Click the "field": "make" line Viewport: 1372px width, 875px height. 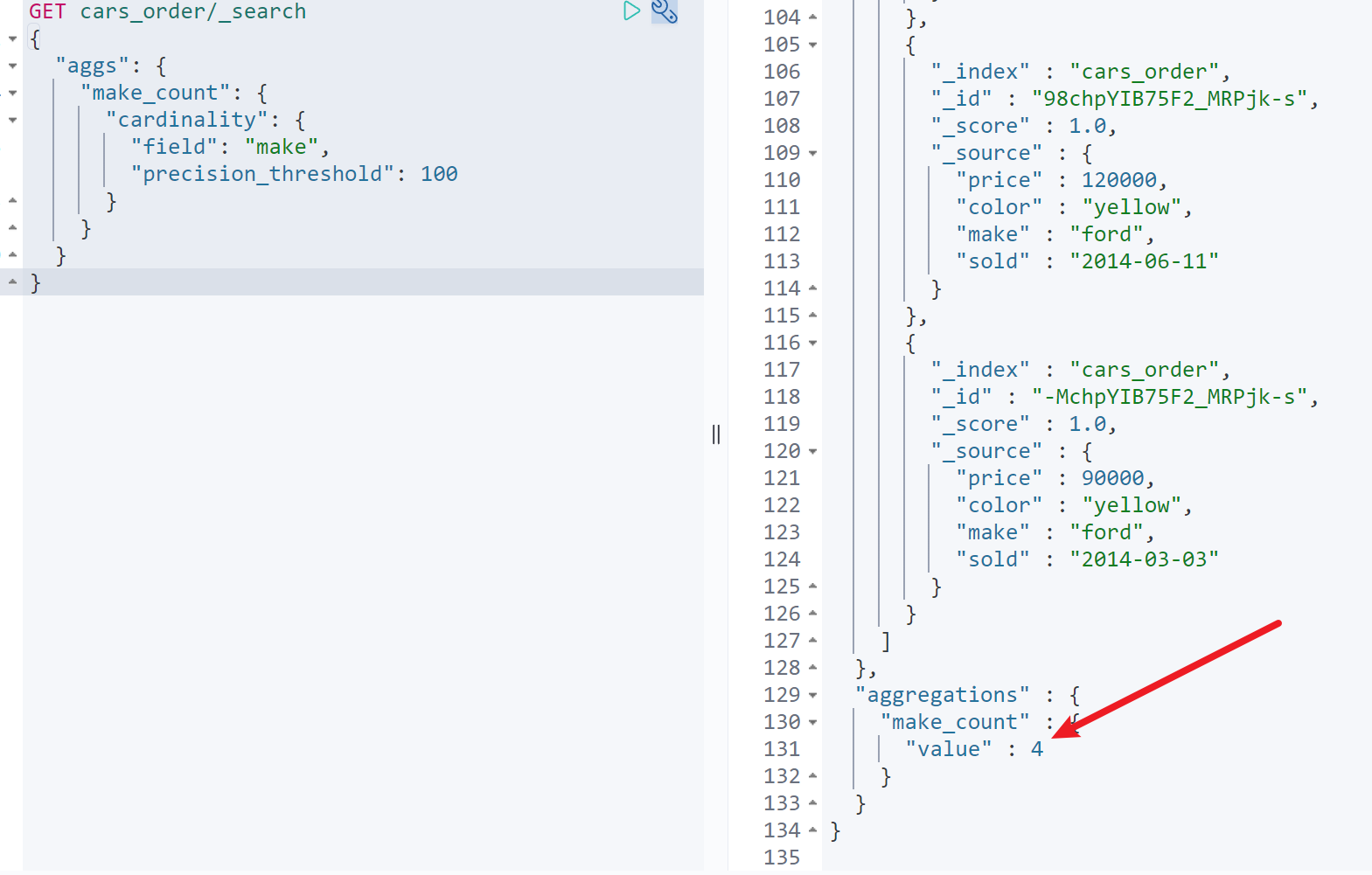coord(230,147)
